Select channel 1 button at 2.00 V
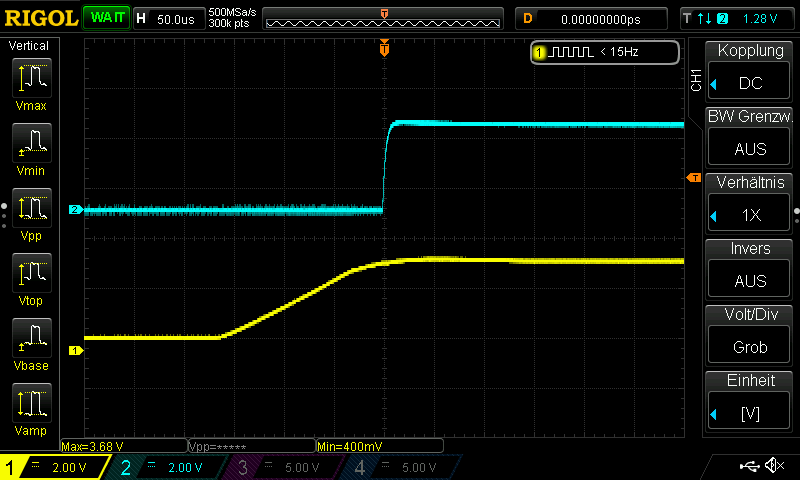 [55, 467]
